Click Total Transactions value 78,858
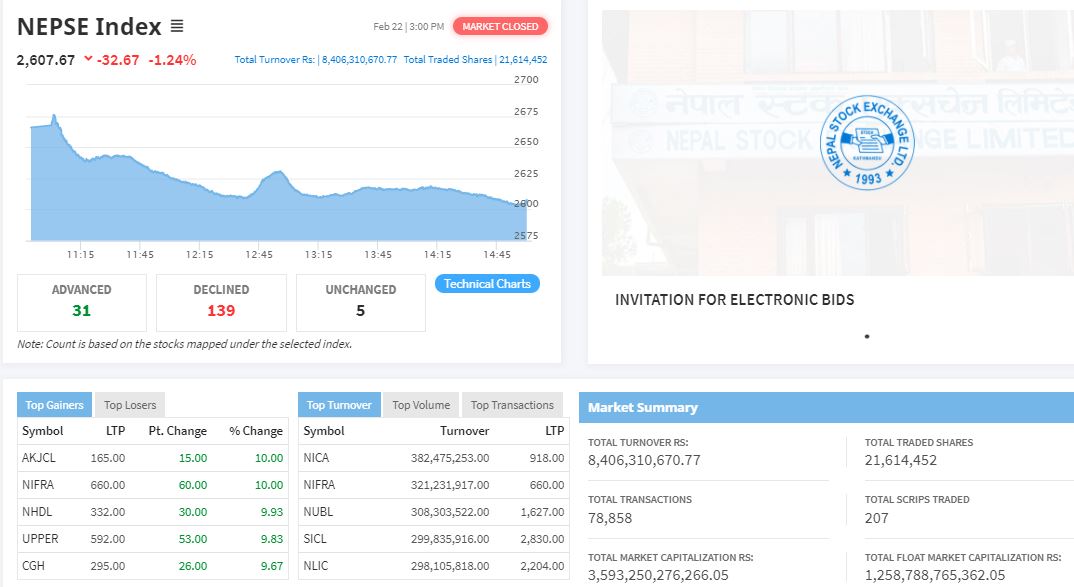 pyautogui.click(x=610, y=518)
